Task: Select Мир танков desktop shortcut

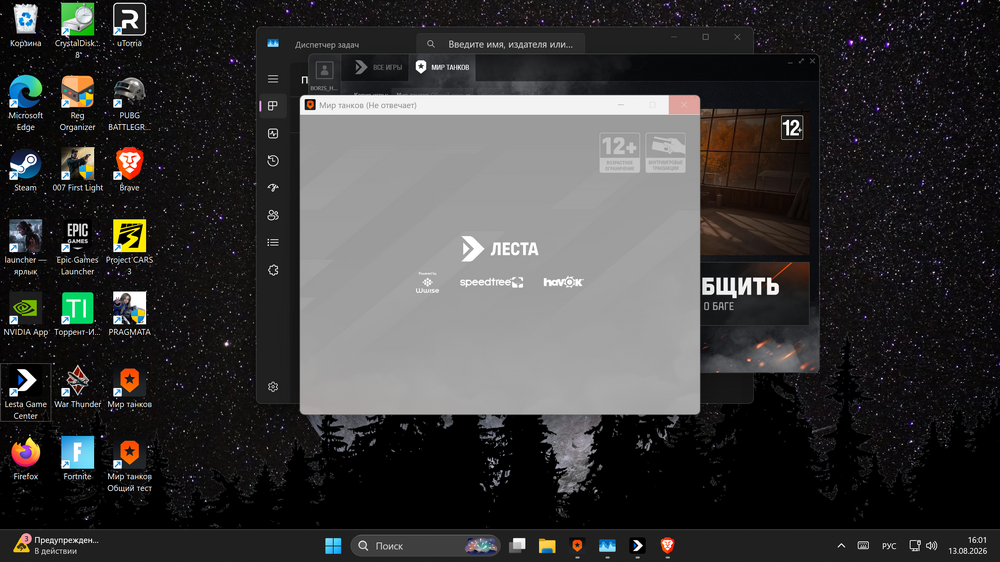Action: pyautogui.click(x=129, y=386)
